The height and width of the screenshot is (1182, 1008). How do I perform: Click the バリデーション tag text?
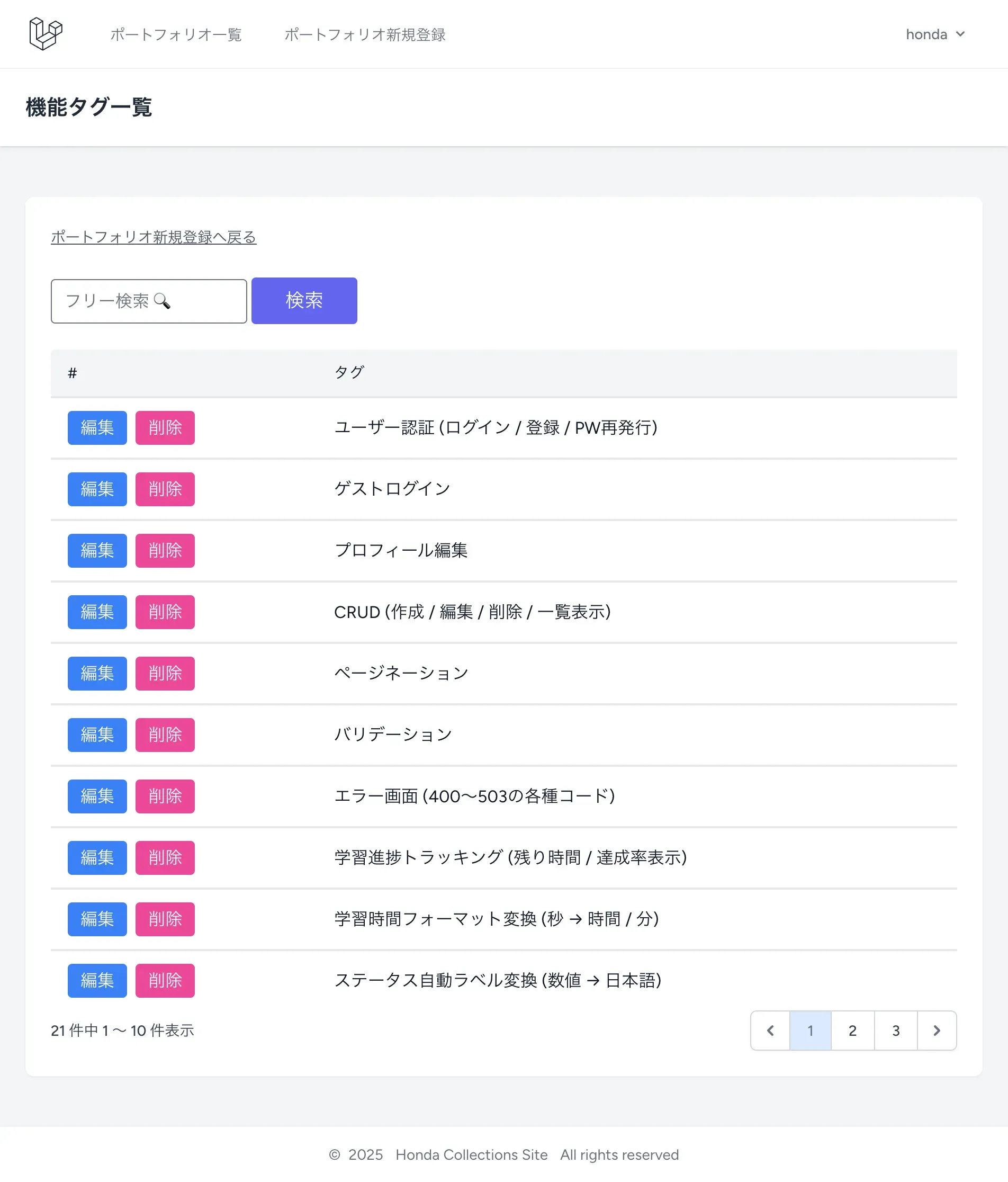pos(393,735)
